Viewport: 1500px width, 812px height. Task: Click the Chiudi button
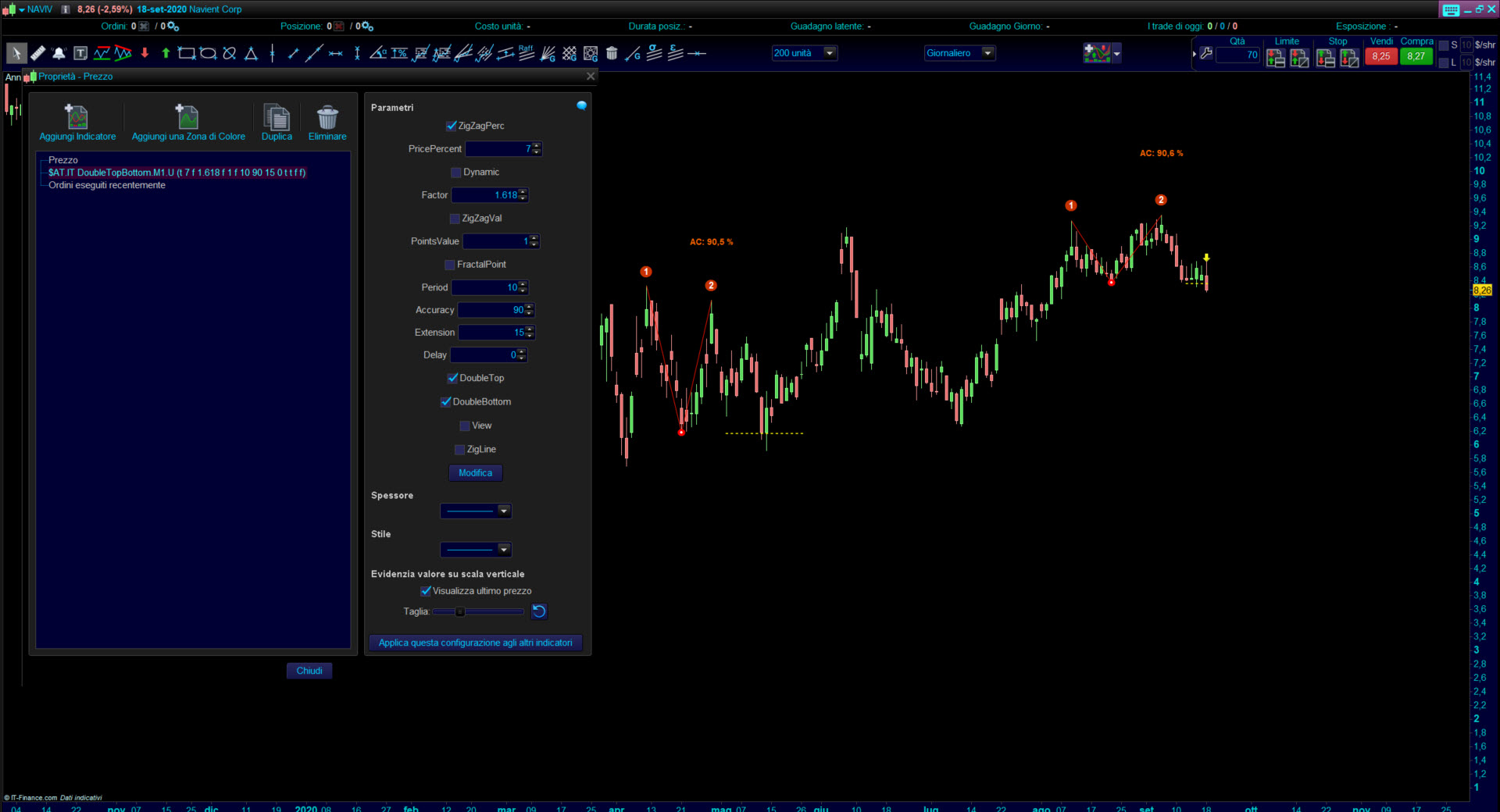point(309,671)
